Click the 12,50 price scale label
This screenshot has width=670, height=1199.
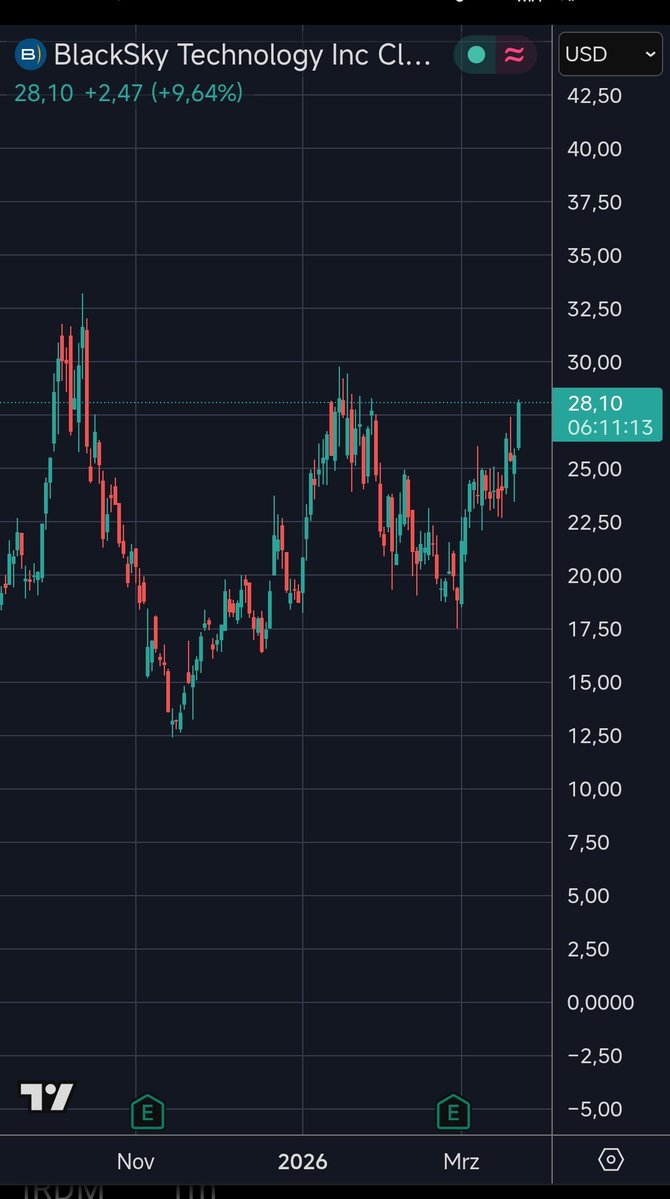coord(594,736)
